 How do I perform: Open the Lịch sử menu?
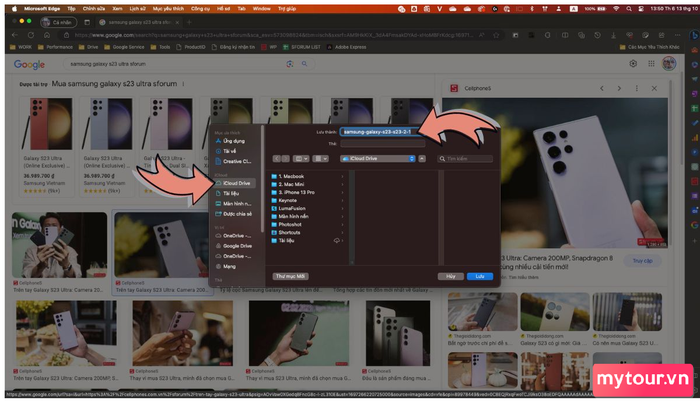137,8
